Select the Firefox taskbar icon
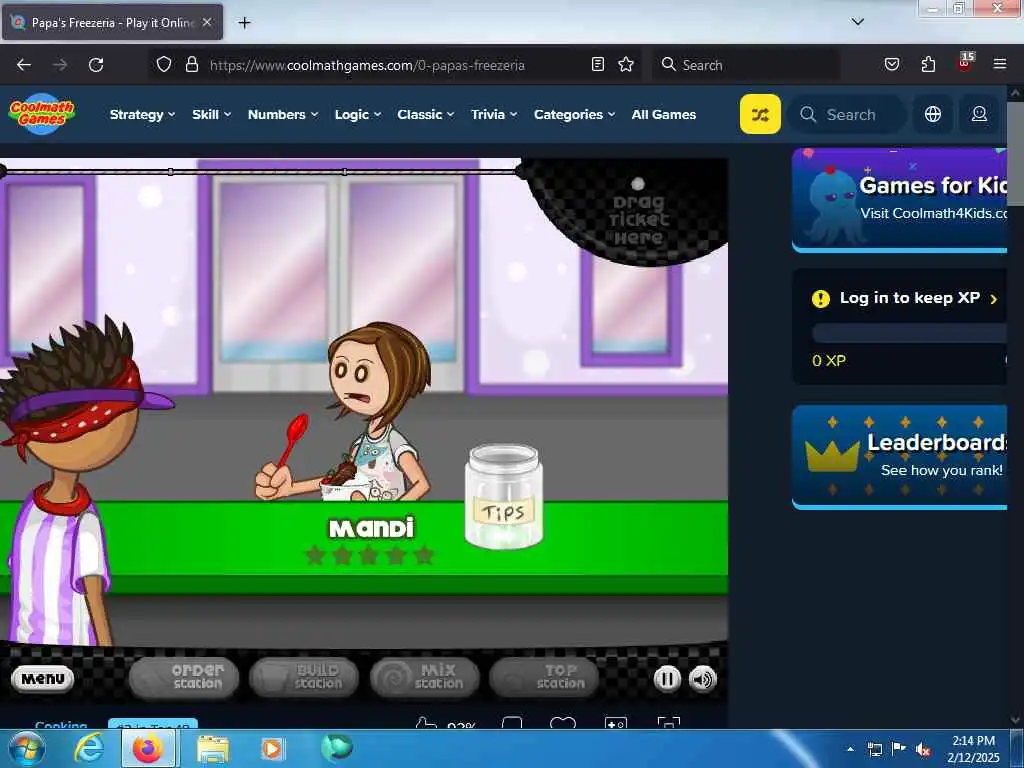 148,749
